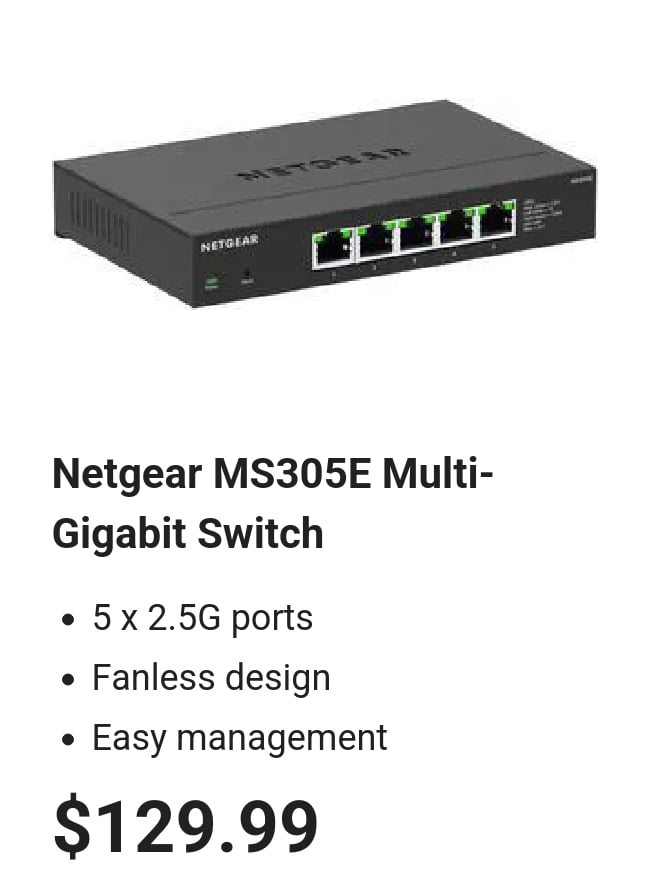Screen dimensions: 649x870
Task: Click the NETGEAR logo on the front panel
Action: (229, 243)
